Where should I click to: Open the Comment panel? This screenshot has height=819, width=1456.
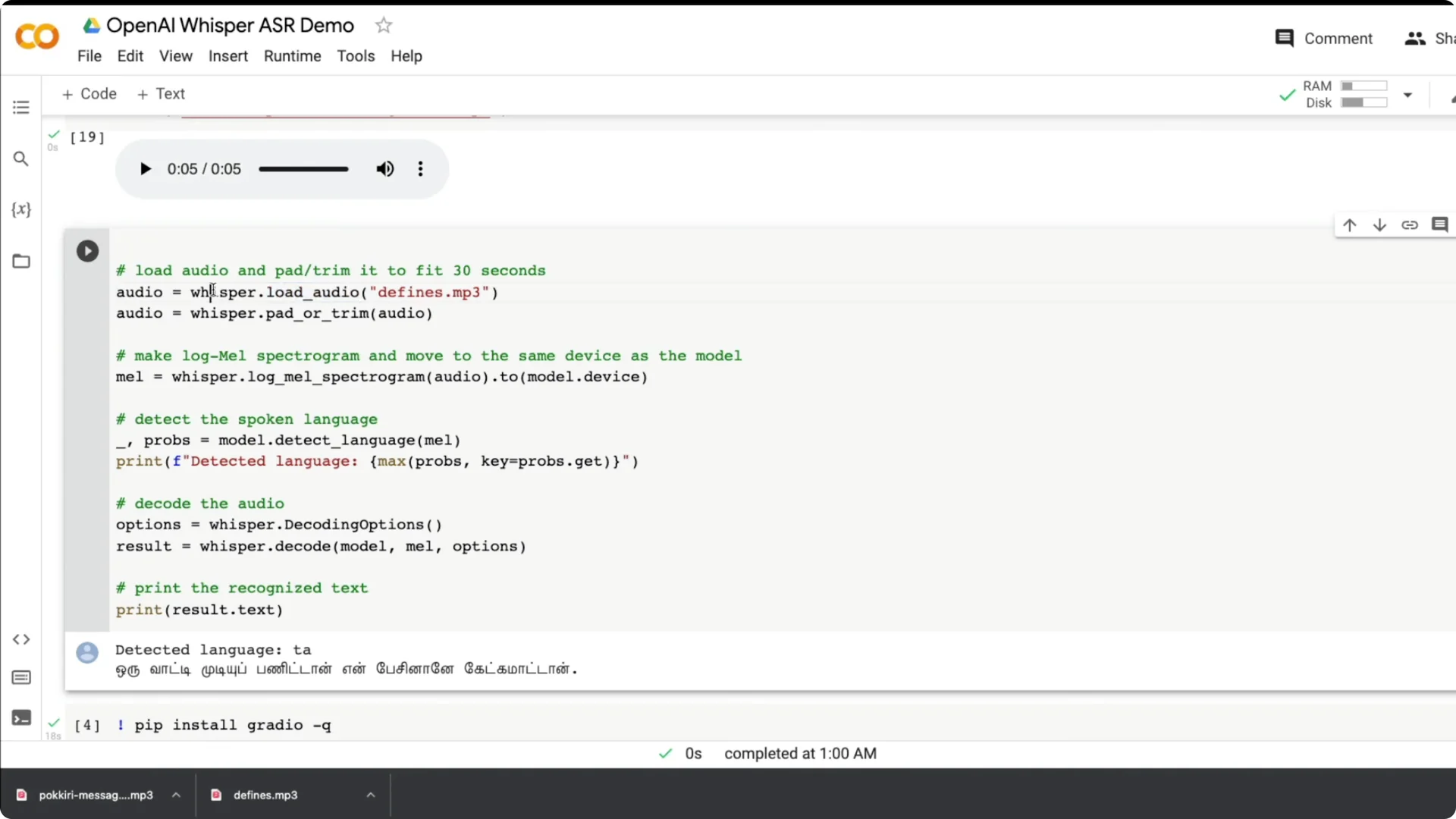click(1323, 38)
